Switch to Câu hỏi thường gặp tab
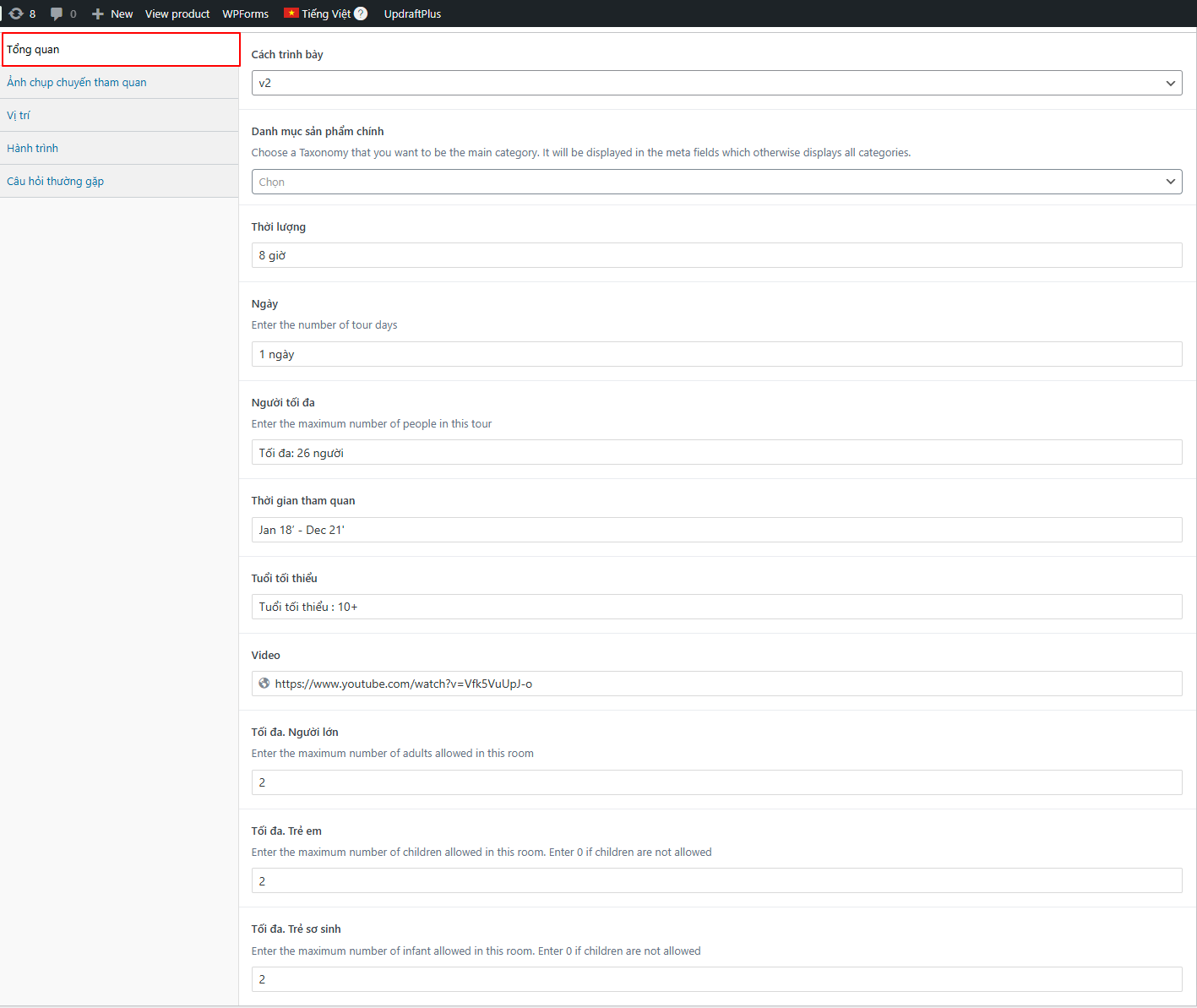The image size is (1197, 1008). (119, 181)
